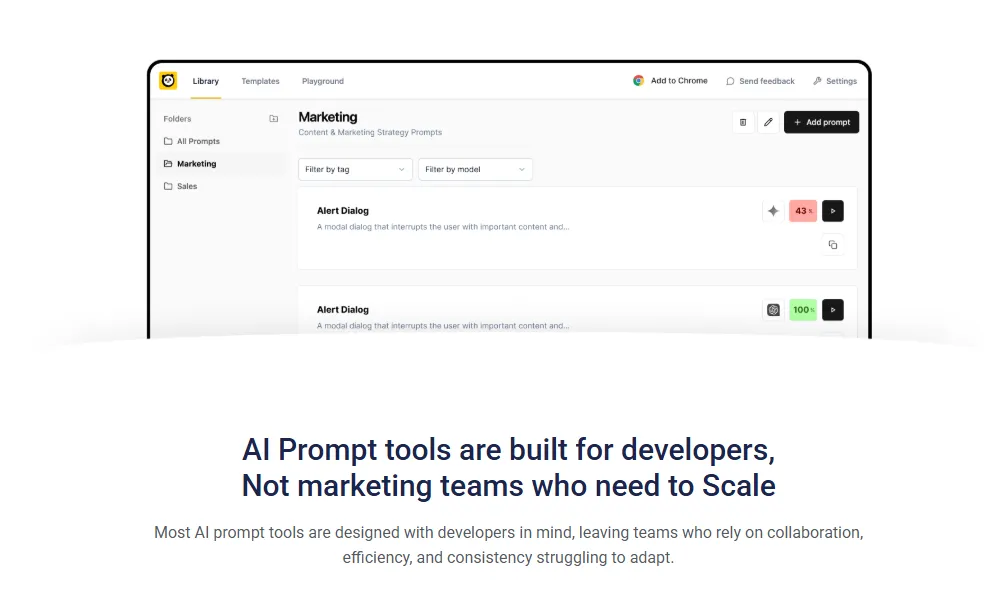Go to the Playground tab

pyautogui.click(x=323, y=81)
